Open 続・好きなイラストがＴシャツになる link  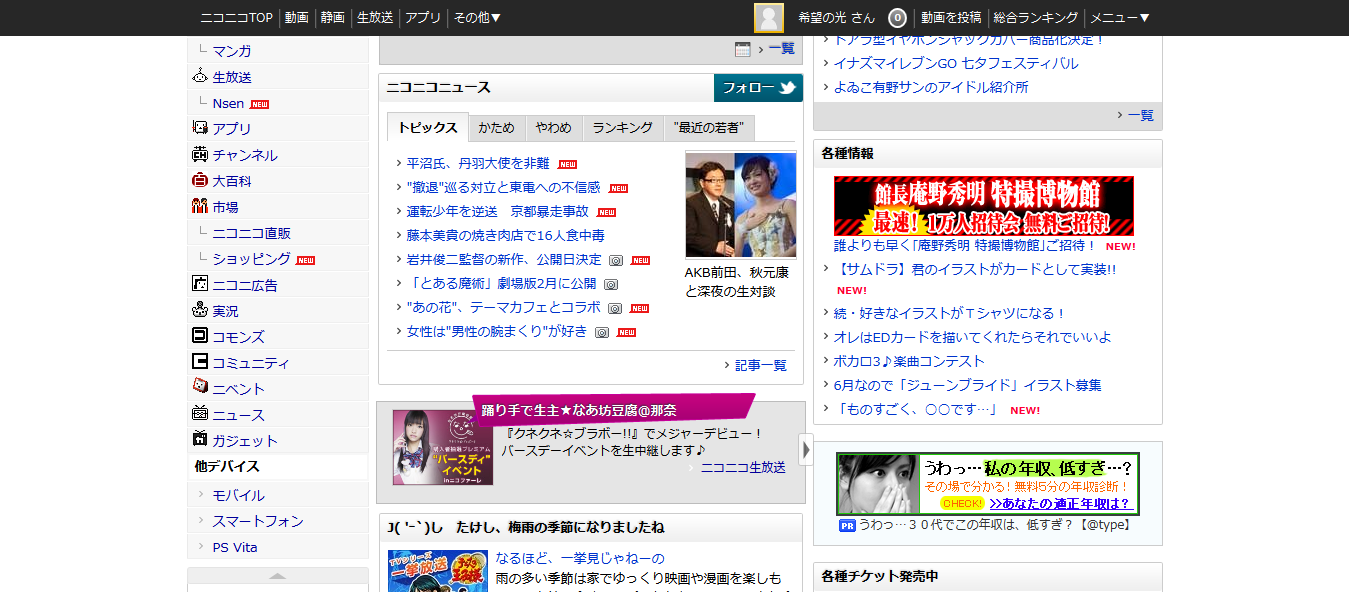pyautogui.click(x=951, y=313)
